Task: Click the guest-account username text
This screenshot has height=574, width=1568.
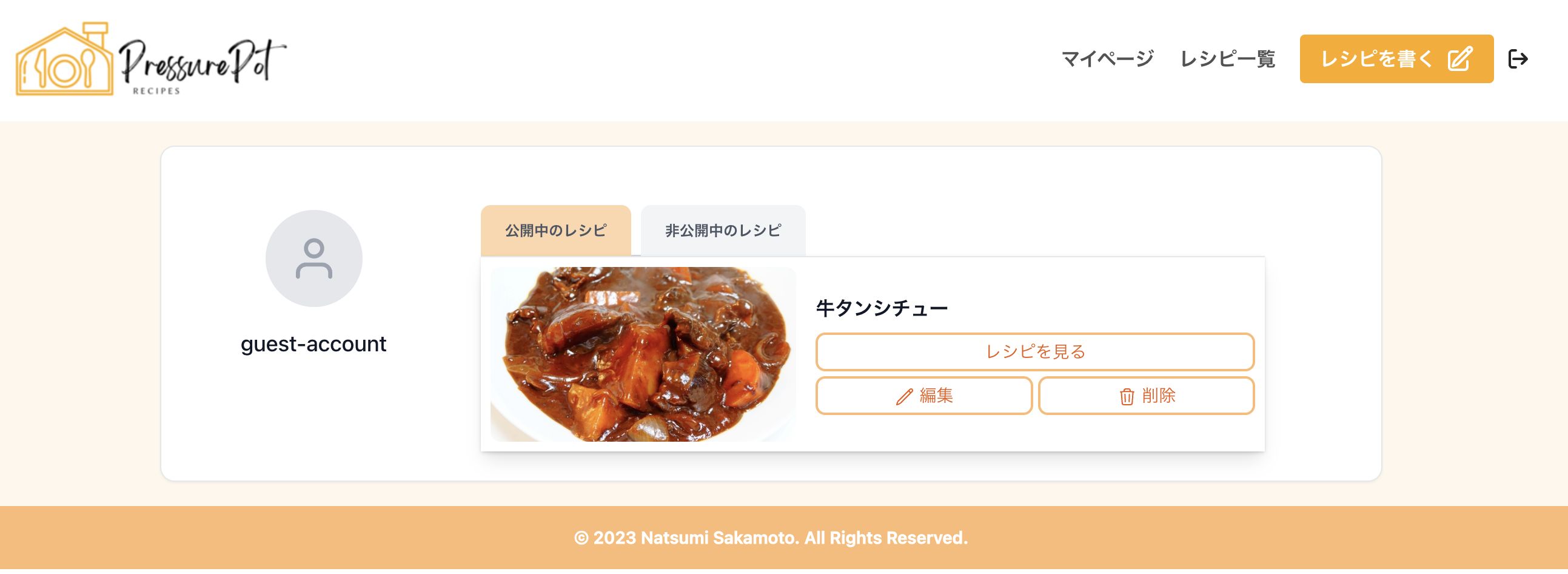Action: tap(313, 343)
